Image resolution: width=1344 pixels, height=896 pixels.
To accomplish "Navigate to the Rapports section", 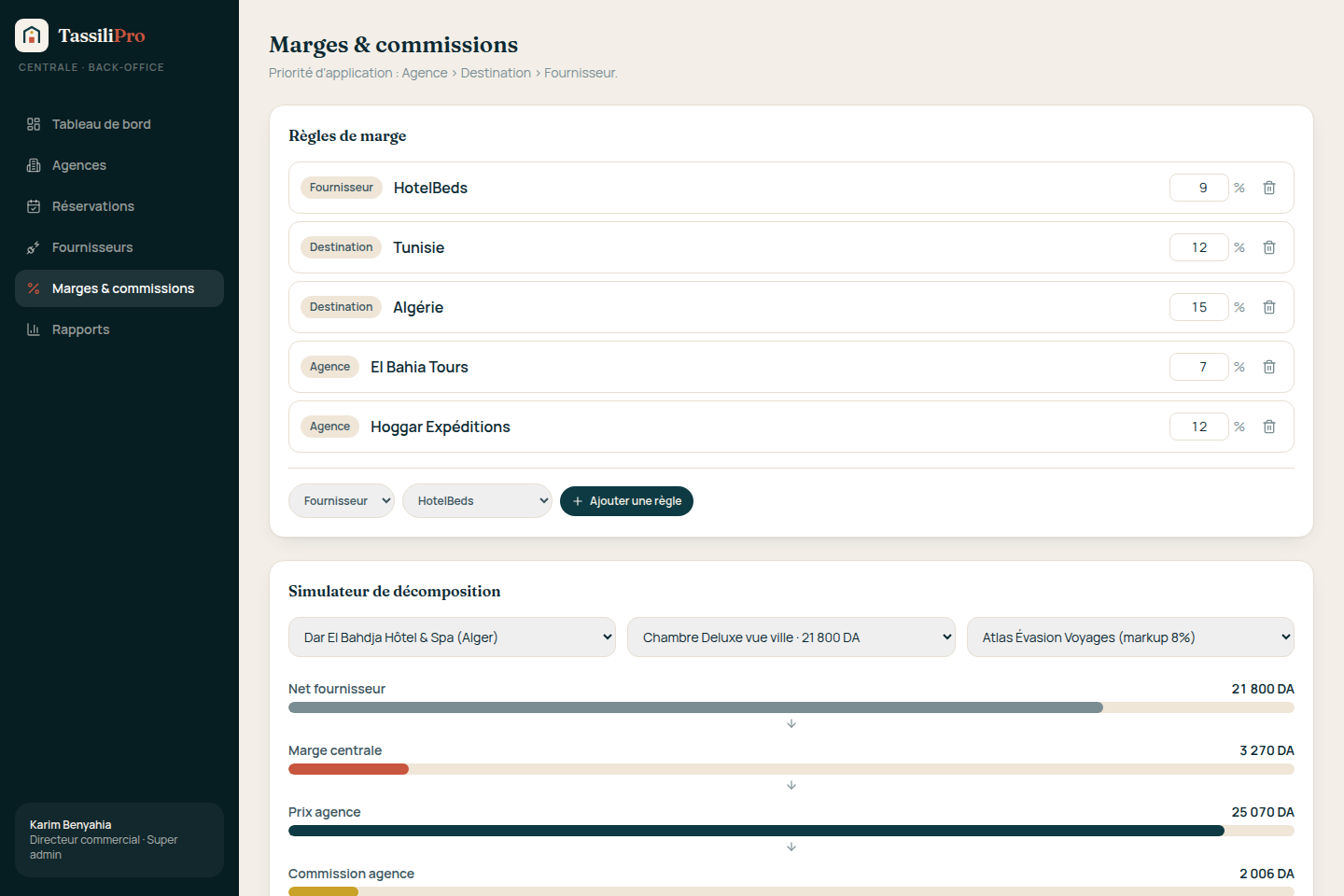I will click(119, 329).
